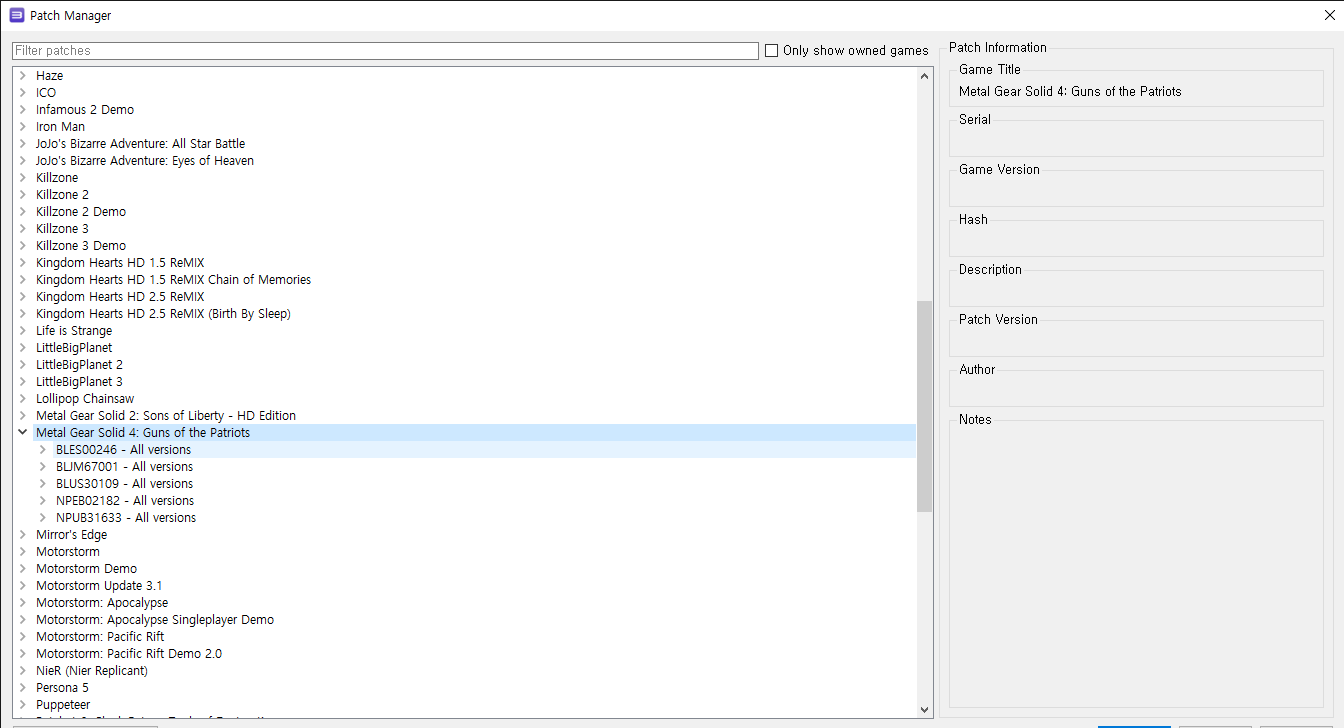
Task: Select Puppeteer in the list
Action: click(63, 705)
